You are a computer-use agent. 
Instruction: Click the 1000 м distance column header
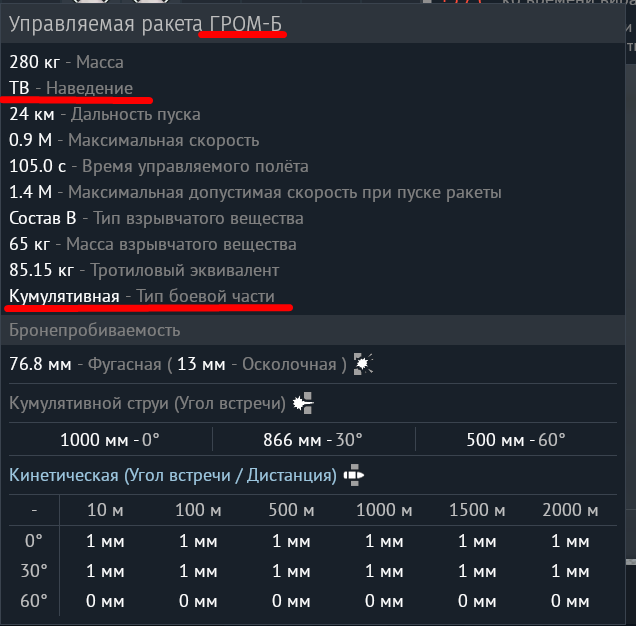384,510
